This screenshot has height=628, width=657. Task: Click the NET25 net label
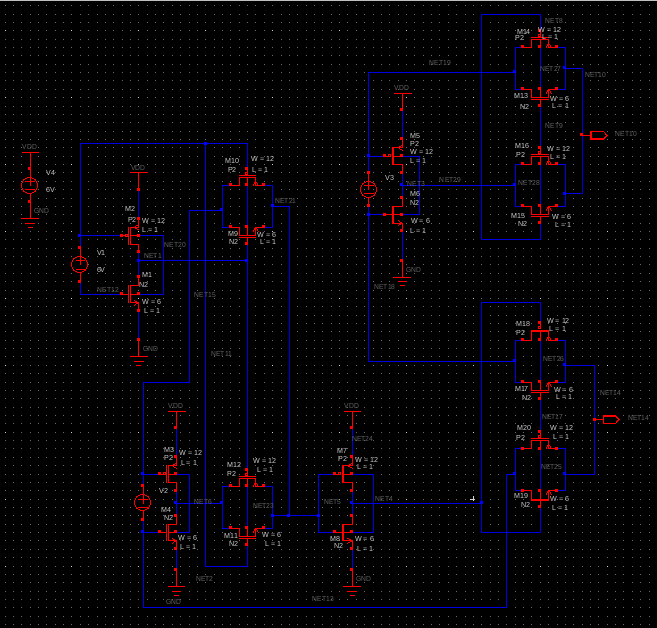(551, 466)
